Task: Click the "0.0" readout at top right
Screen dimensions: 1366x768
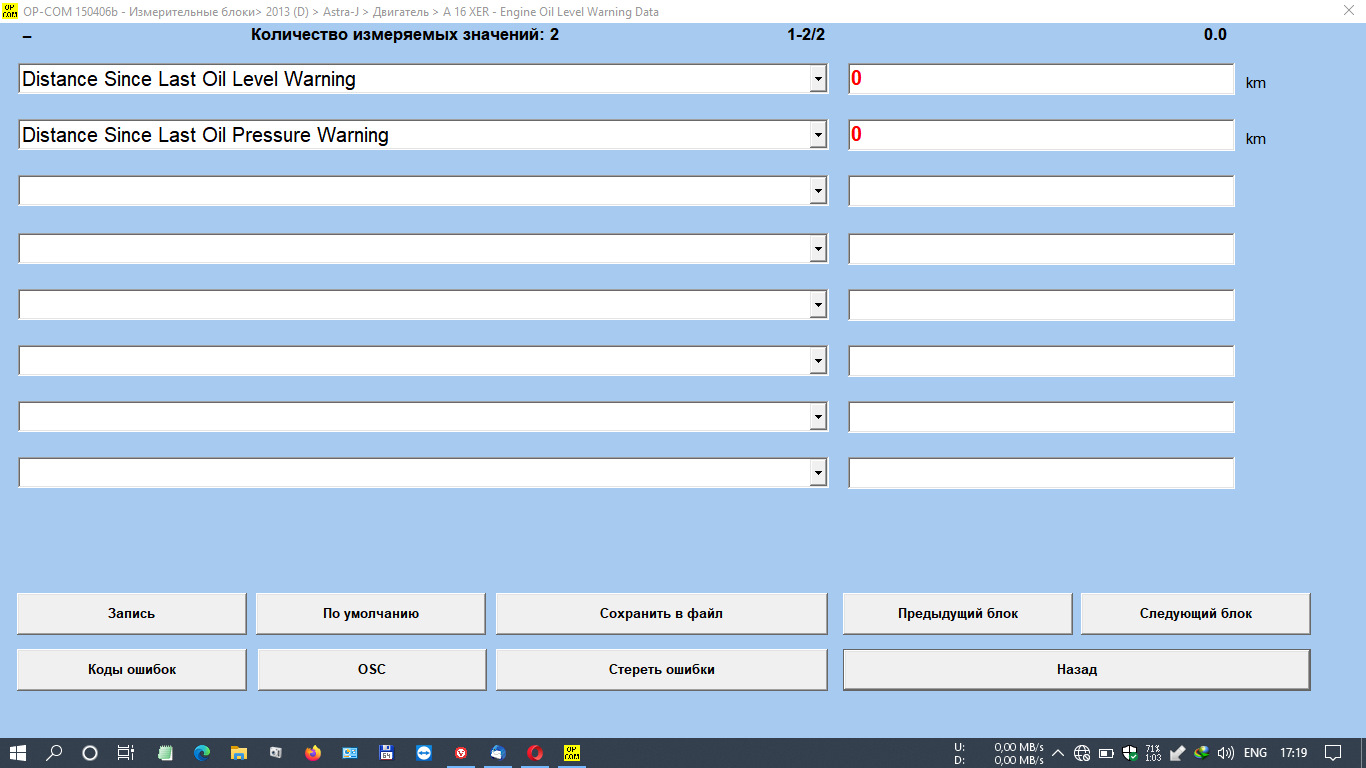Action: (x=1215, y=35)
